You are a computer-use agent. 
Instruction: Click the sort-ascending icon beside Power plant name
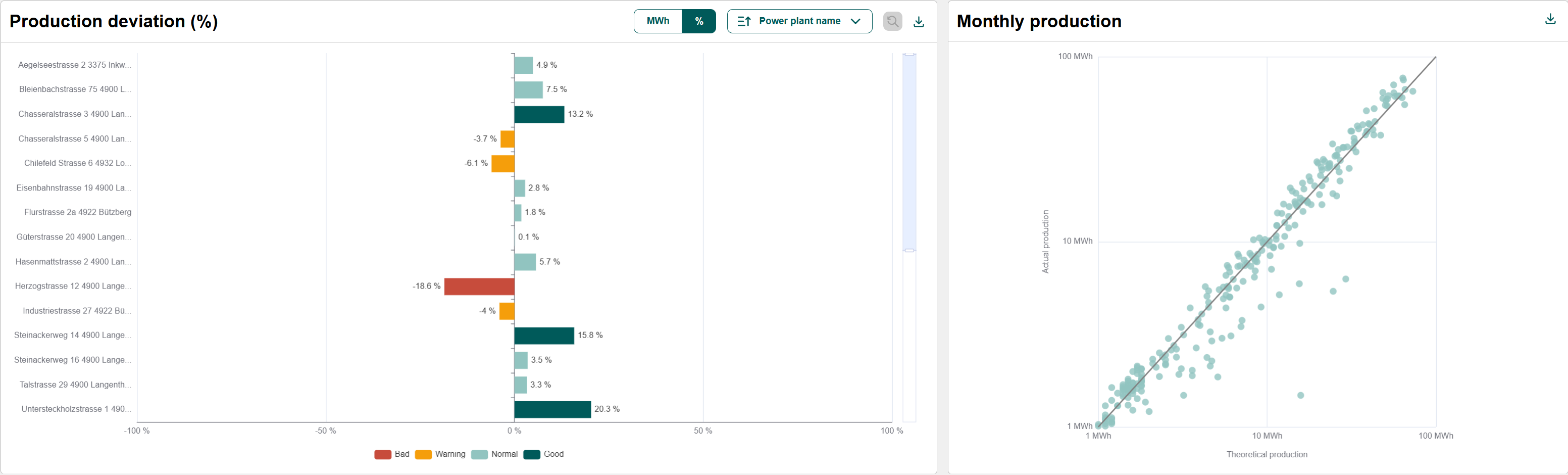[744, 21]
